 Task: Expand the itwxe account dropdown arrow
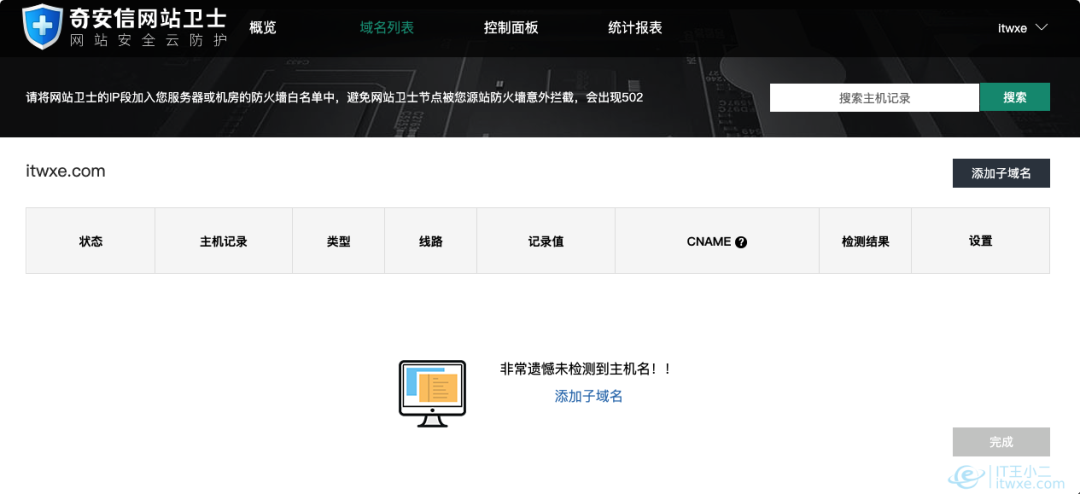1041,27
